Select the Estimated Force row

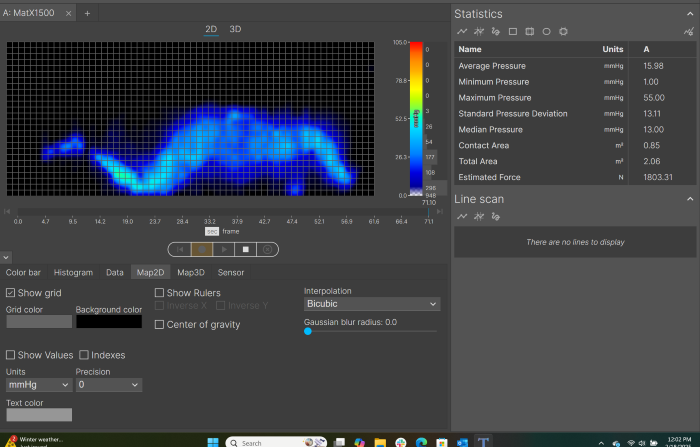(x=575, y=177)
